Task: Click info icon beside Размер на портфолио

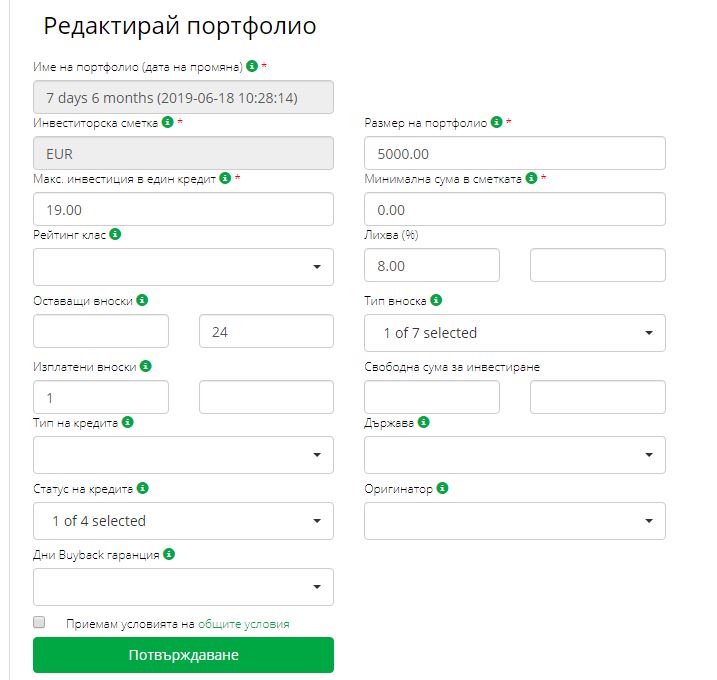Action: (x=497, y=122)
